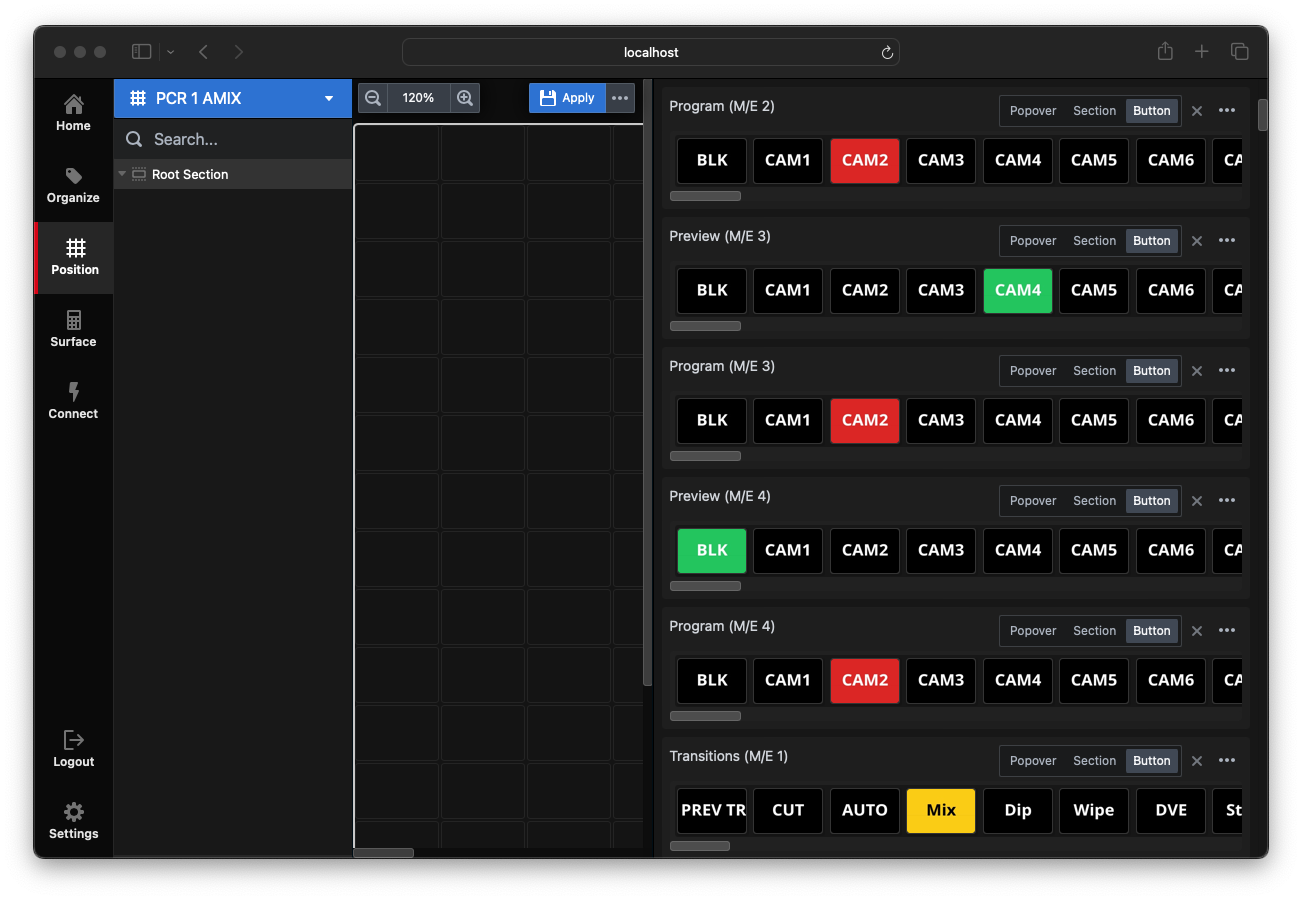Image resolution: width=1302 pixels, height=900 pixels.
Task: Click the Search input field
Action: click(x=233, y=139)
